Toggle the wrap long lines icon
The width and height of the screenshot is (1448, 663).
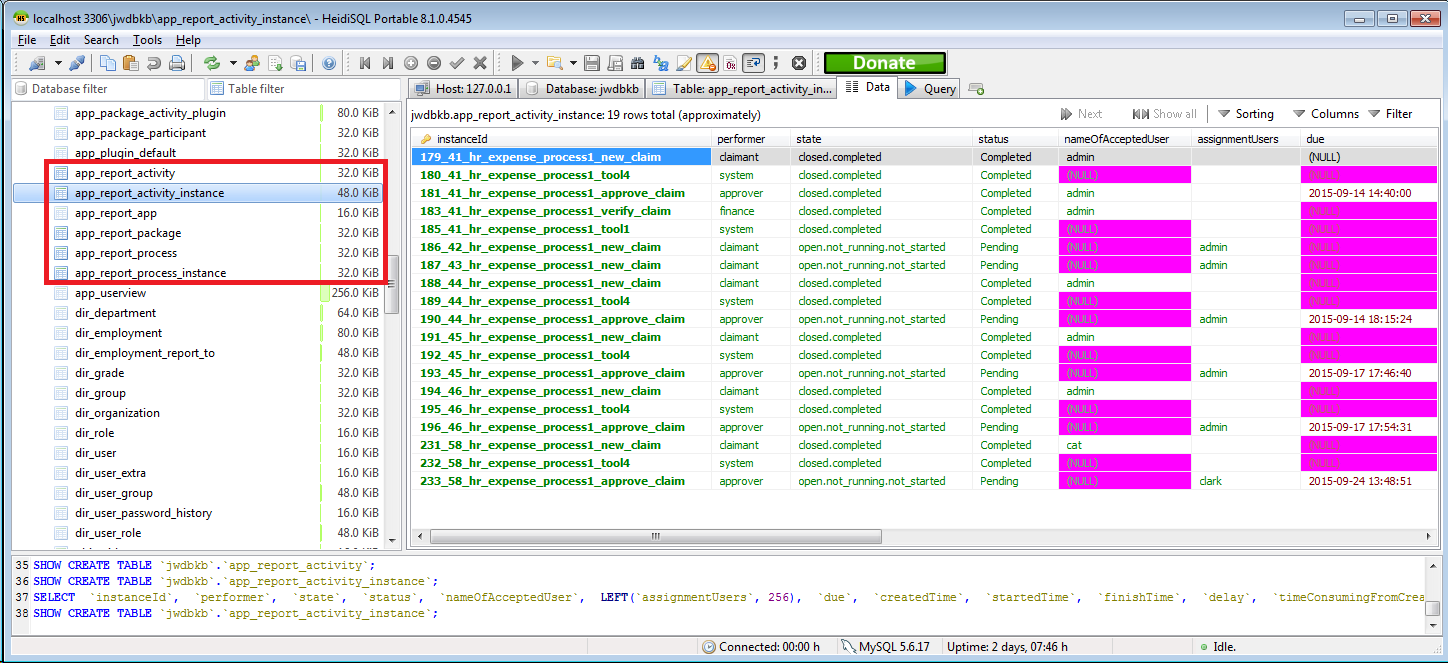tap(754, 63)
